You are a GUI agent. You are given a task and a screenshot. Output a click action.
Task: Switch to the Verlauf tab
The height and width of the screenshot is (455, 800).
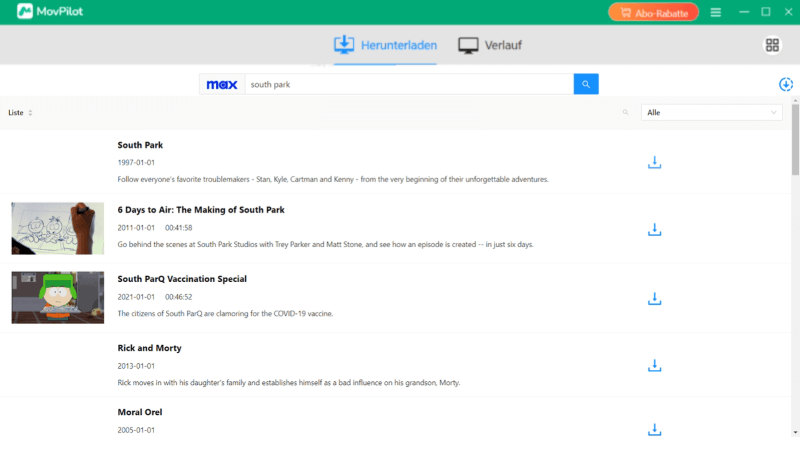click(490, 45)
